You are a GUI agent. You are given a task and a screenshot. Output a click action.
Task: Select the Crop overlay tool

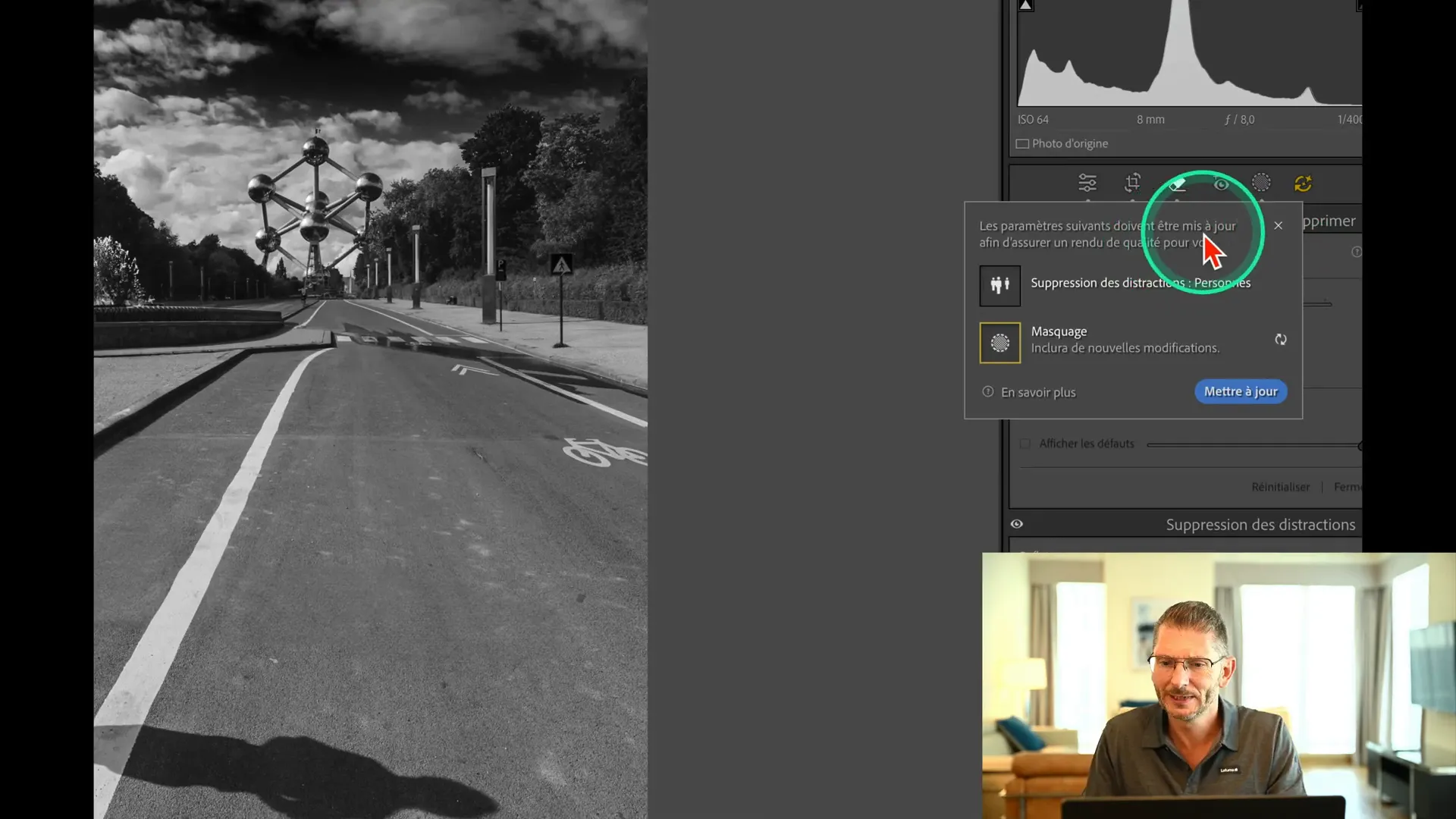pos(1132,183)
